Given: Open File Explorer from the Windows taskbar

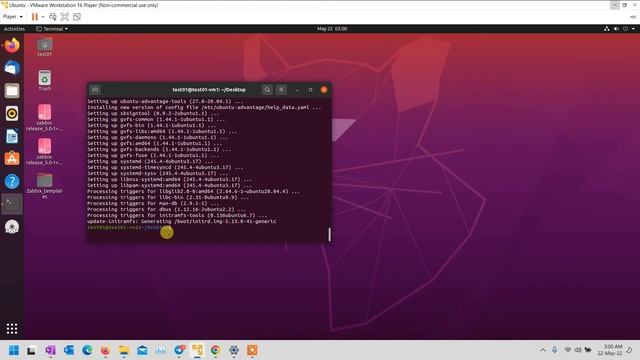Looking at the screenshot, I should coord(124,350).
